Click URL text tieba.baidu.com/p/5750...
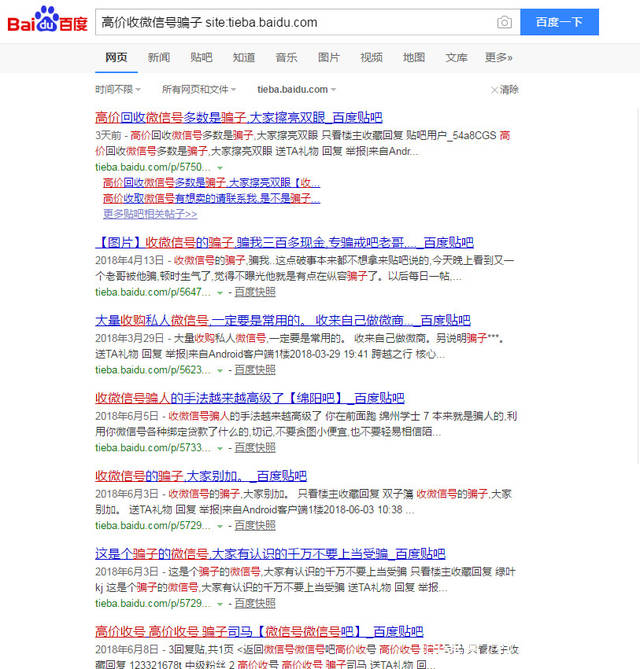The width and height of the screenshot is (640, 669). point(153,167)
